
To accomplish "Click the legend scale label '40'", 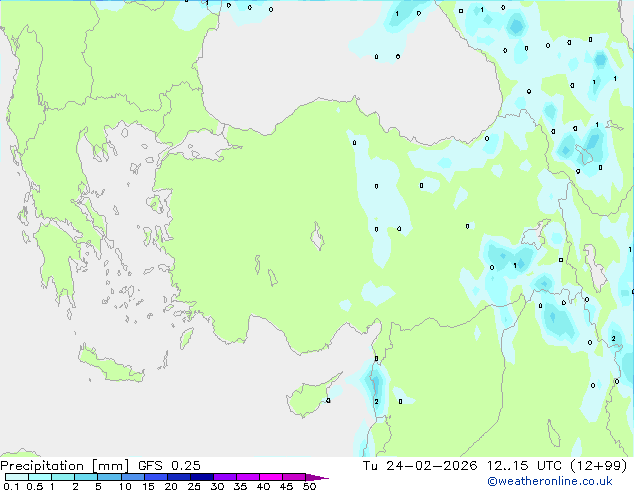I will pos(263,486).
